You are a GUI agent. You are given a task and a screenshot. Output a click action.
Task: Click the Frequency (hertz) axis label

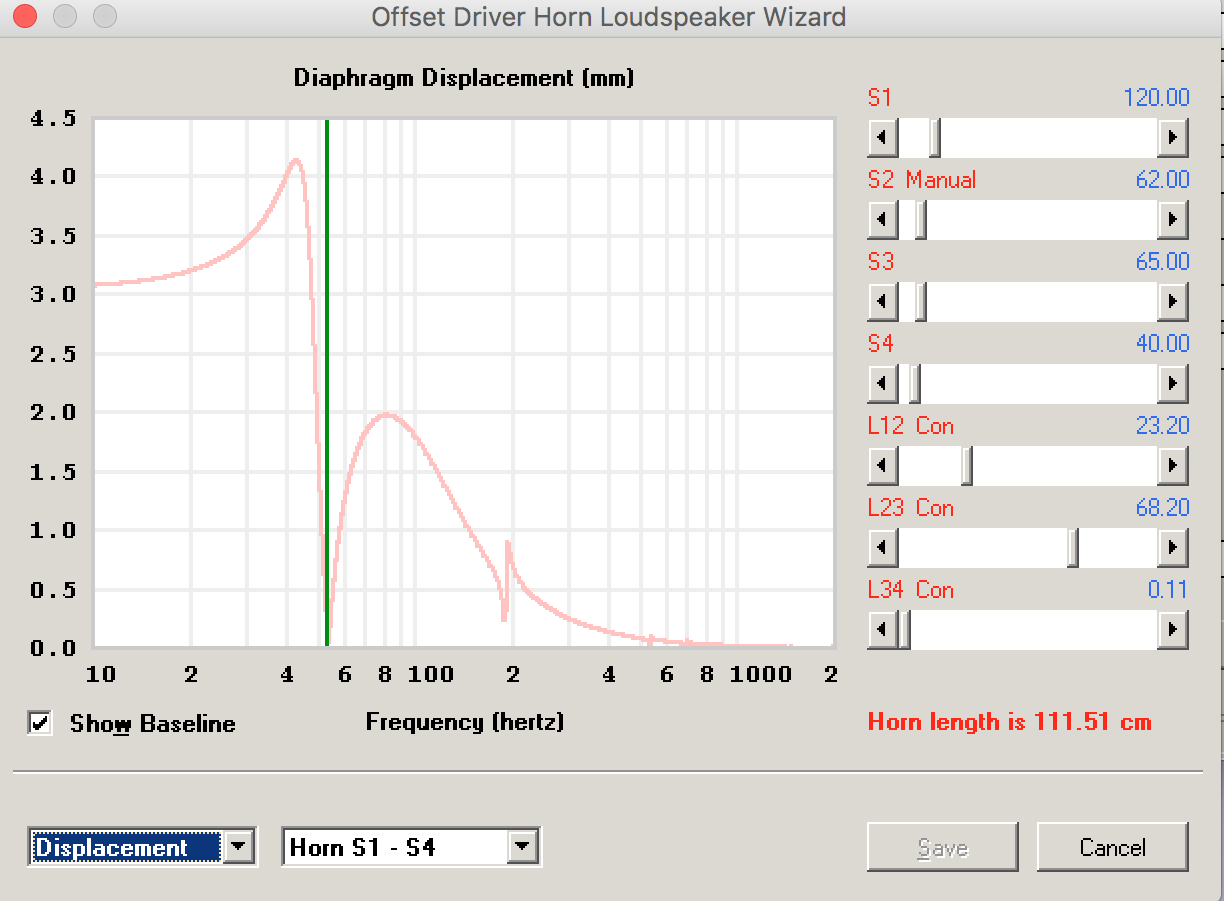tap(465, 722)
